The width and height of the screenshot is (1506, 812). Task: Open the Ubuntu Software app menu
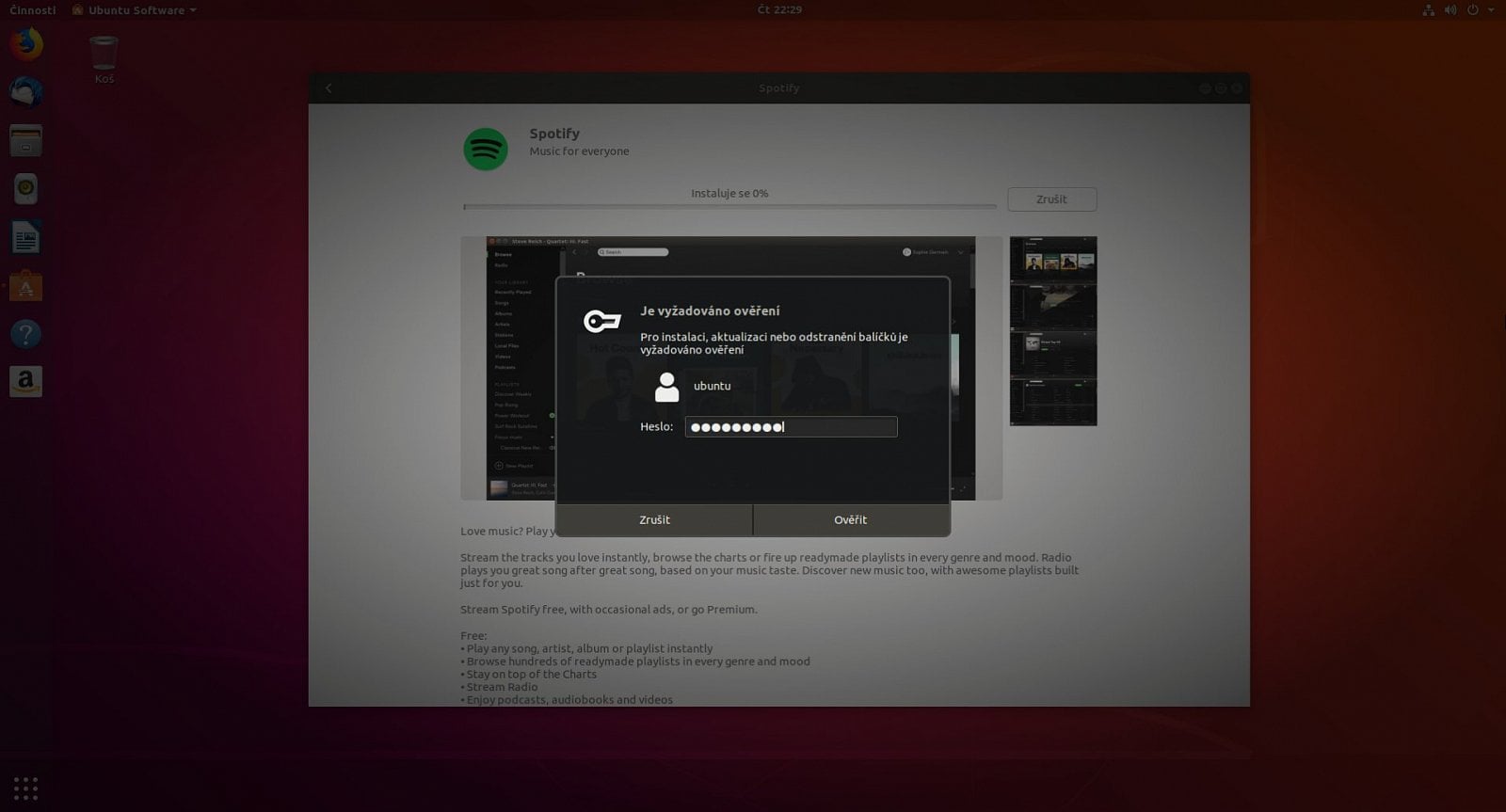pos(136,10)
